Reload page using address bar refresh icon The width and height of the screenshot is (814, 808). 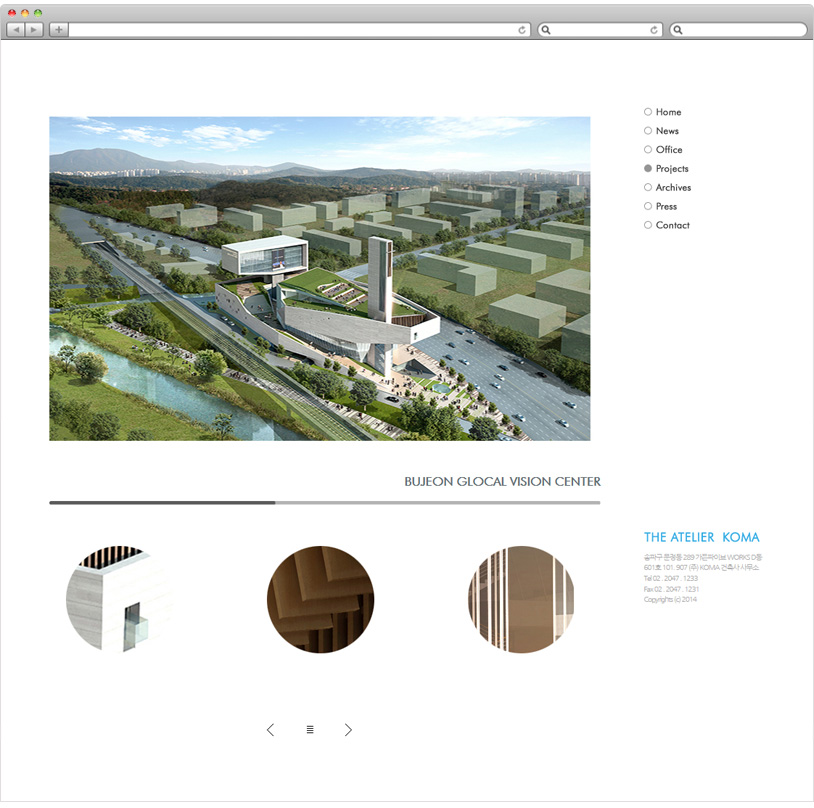point(522,30)
